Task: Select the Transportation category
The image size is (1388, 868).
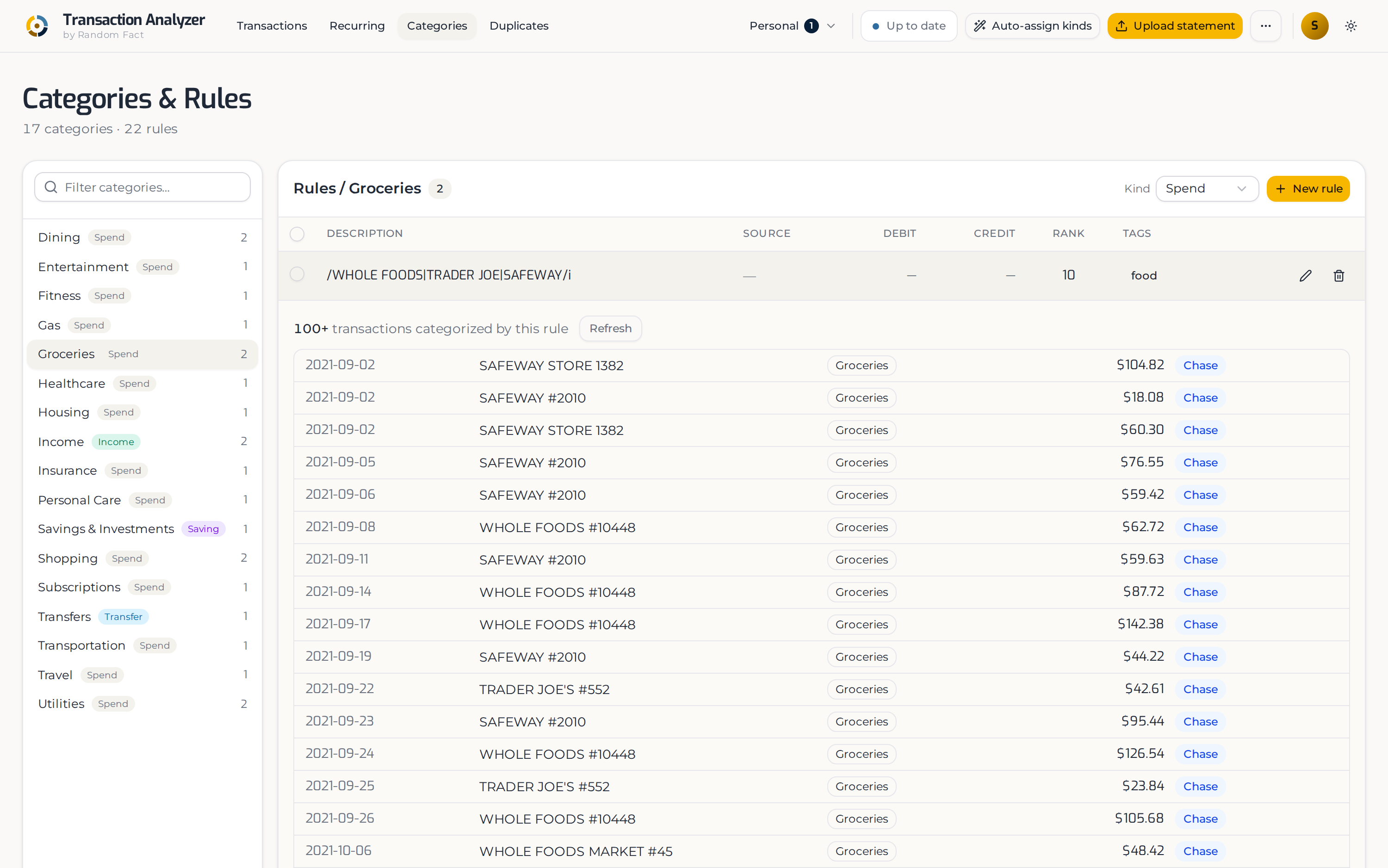Action: pyautogui.click(x=143, y=645)
